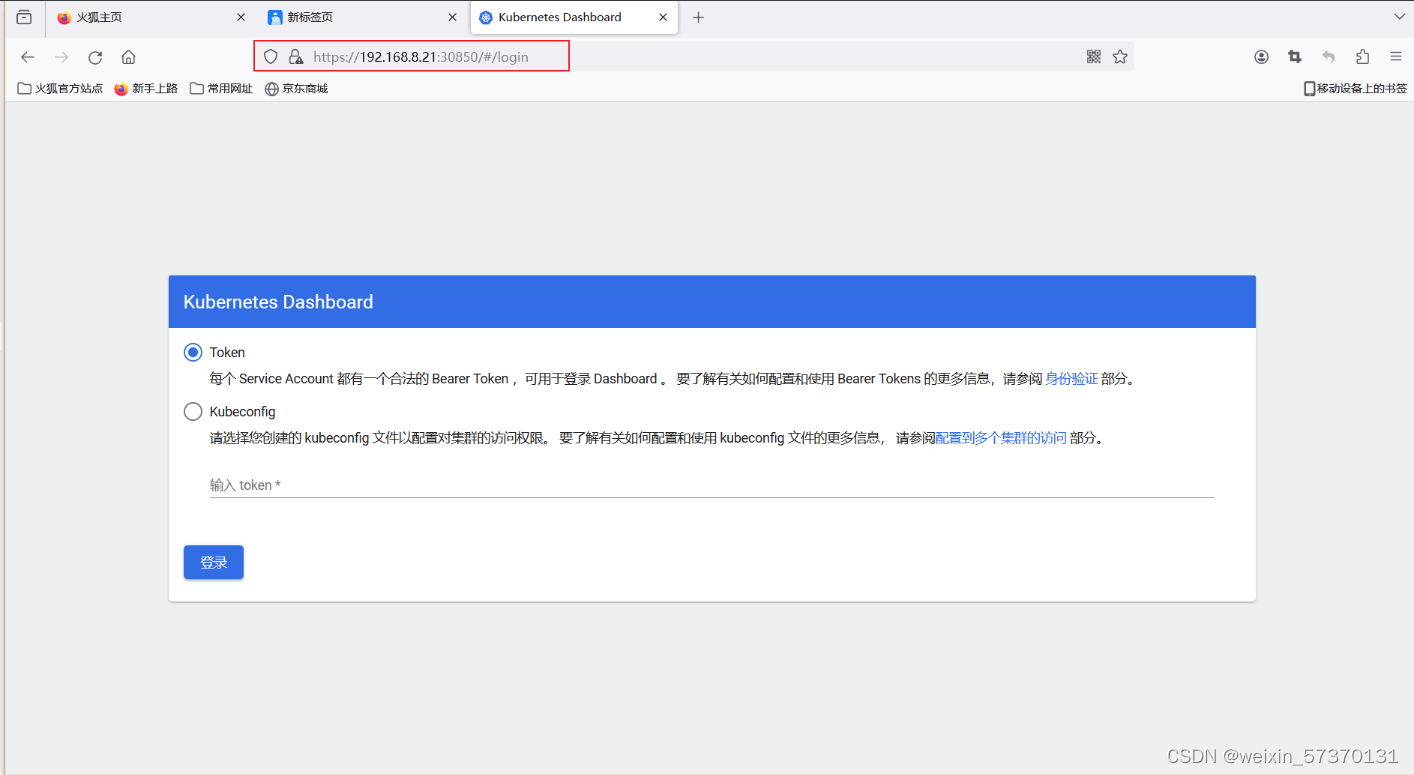This screenshot has height=775, width=1414.
Task: Open the Firefox application menu
Action: 1396,57
